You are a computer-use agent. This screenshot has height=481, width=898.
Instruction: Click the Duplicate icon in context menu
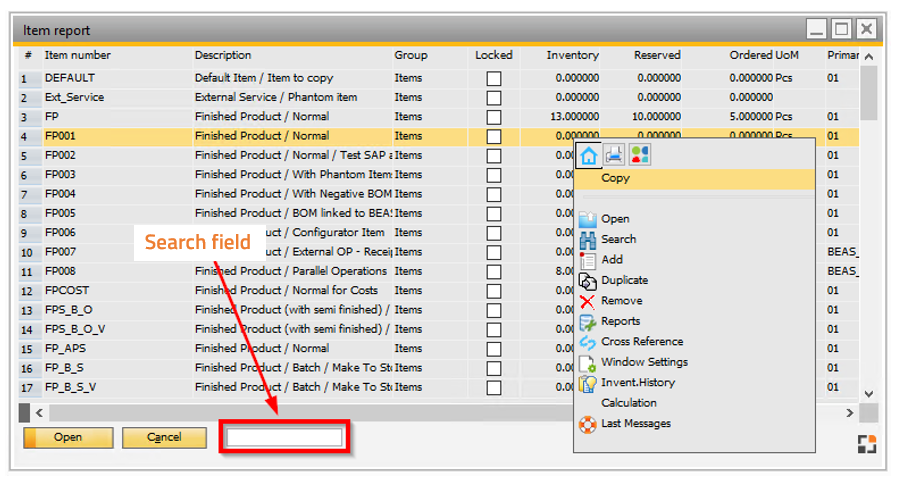click(588, 281)
